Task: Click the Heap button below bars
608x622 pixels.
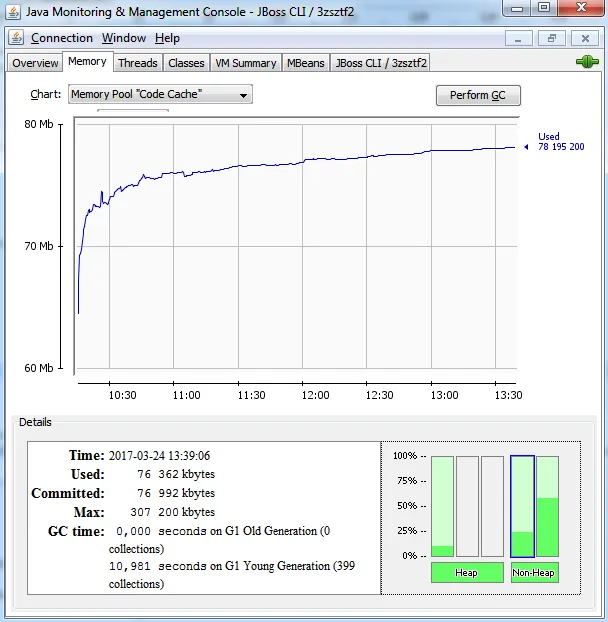Action: (467, 572)
